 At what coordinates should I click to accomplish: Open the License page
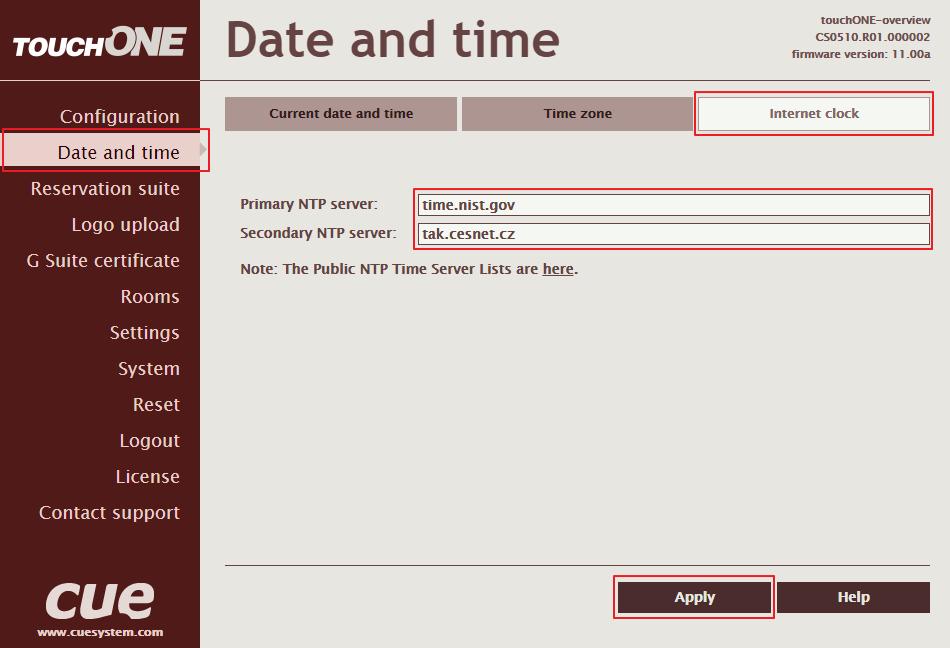147,477
